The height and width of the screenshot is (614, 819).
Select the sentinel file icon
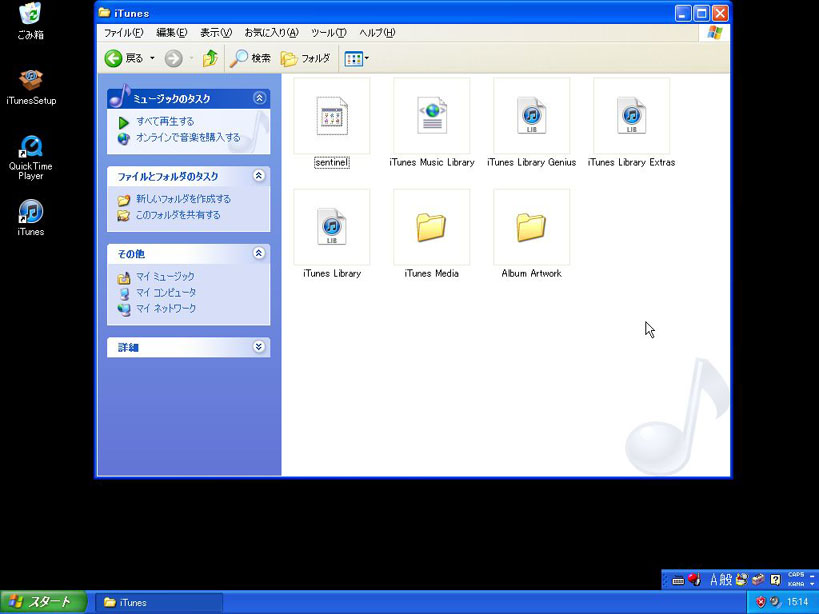(x=332, y=116)
